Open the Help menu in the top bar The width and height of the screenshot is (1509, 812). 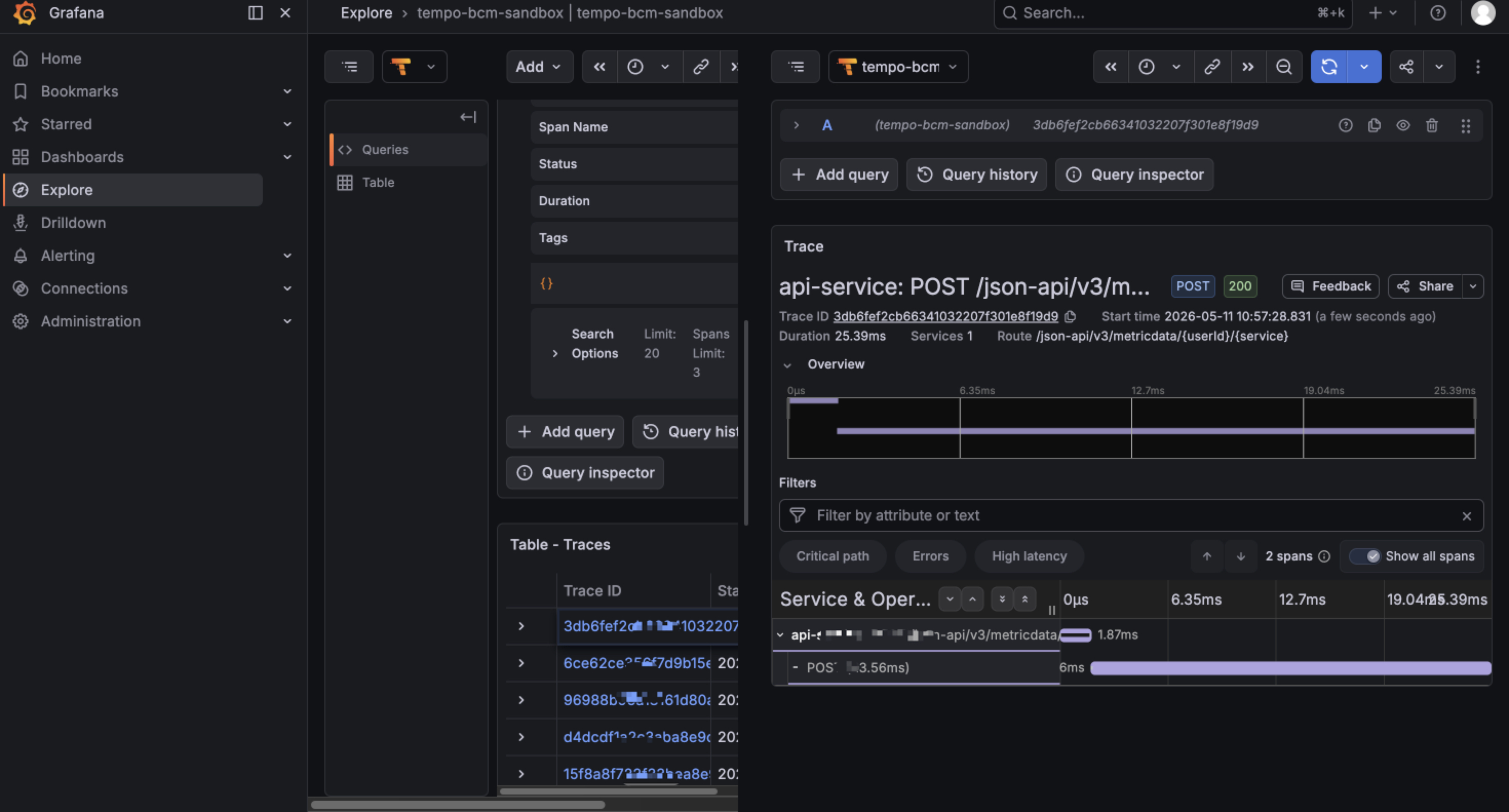(x=1438, y=13)
